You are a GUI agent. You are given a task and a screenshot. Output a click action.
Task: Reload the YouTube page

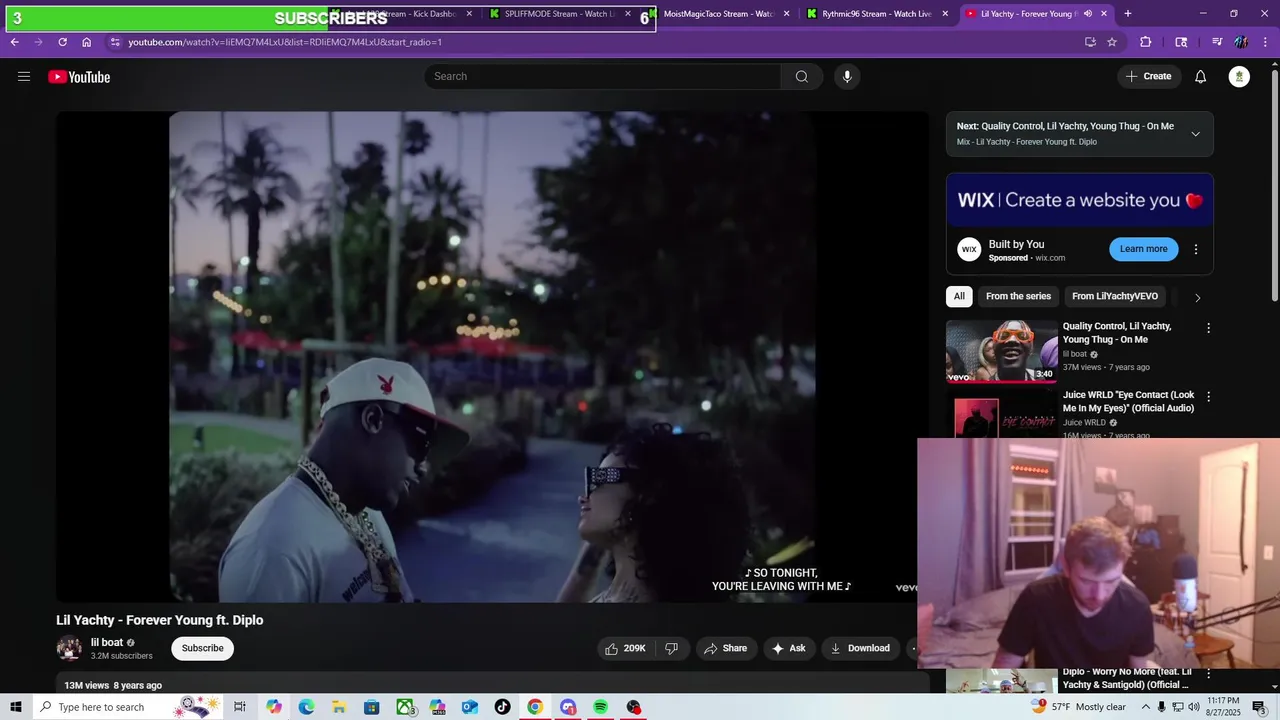pos(62,42)
